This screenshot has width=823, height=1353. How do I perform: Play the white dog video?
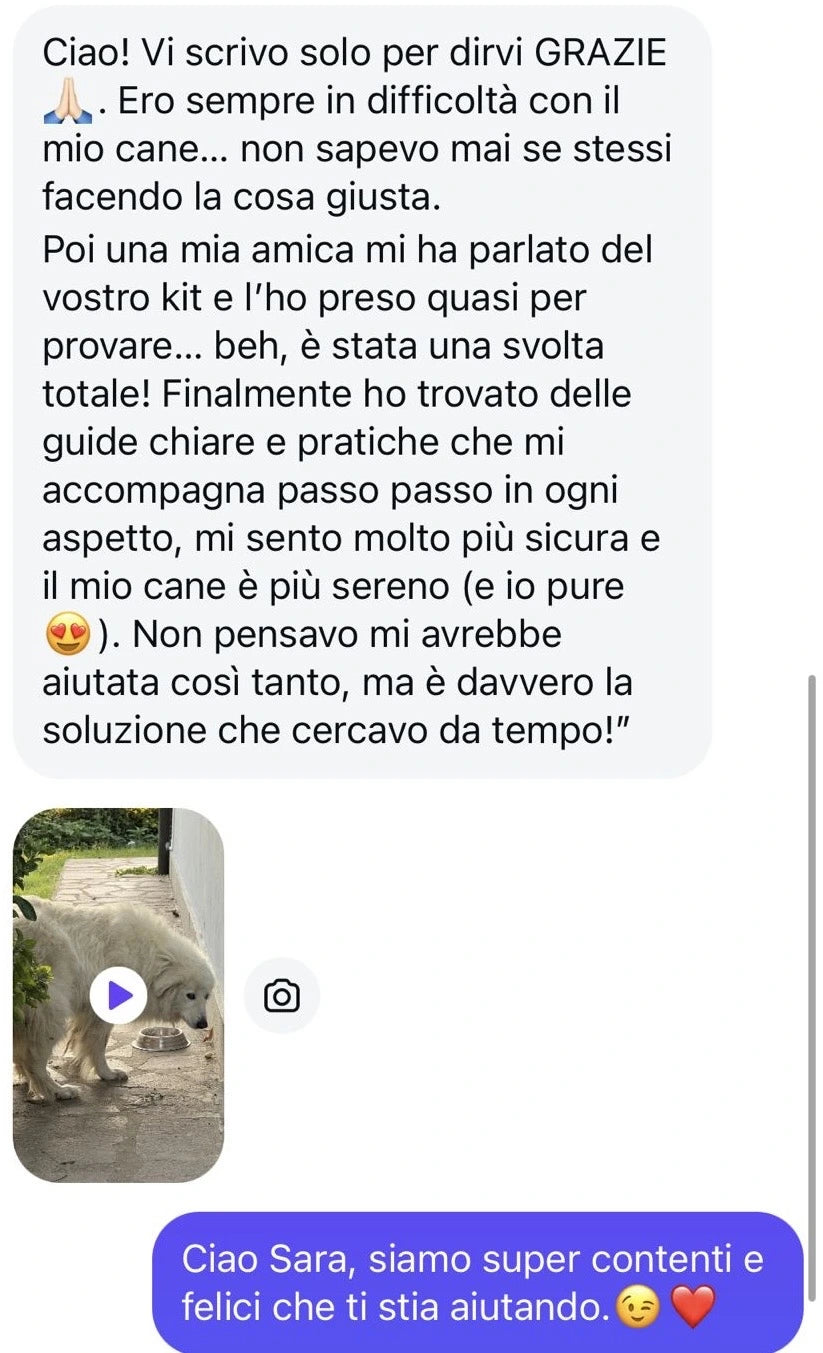118,995
